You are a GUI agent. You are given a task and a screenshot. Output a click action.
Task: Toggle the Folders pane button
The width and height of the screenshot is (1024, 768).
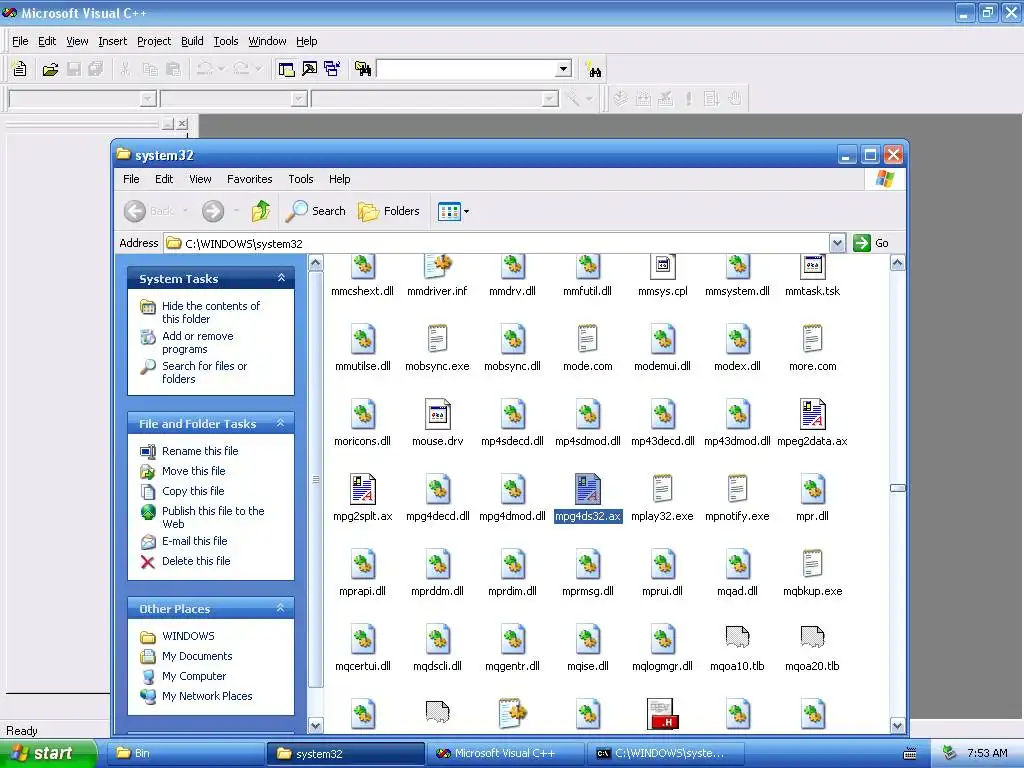(x=389, y=211)
